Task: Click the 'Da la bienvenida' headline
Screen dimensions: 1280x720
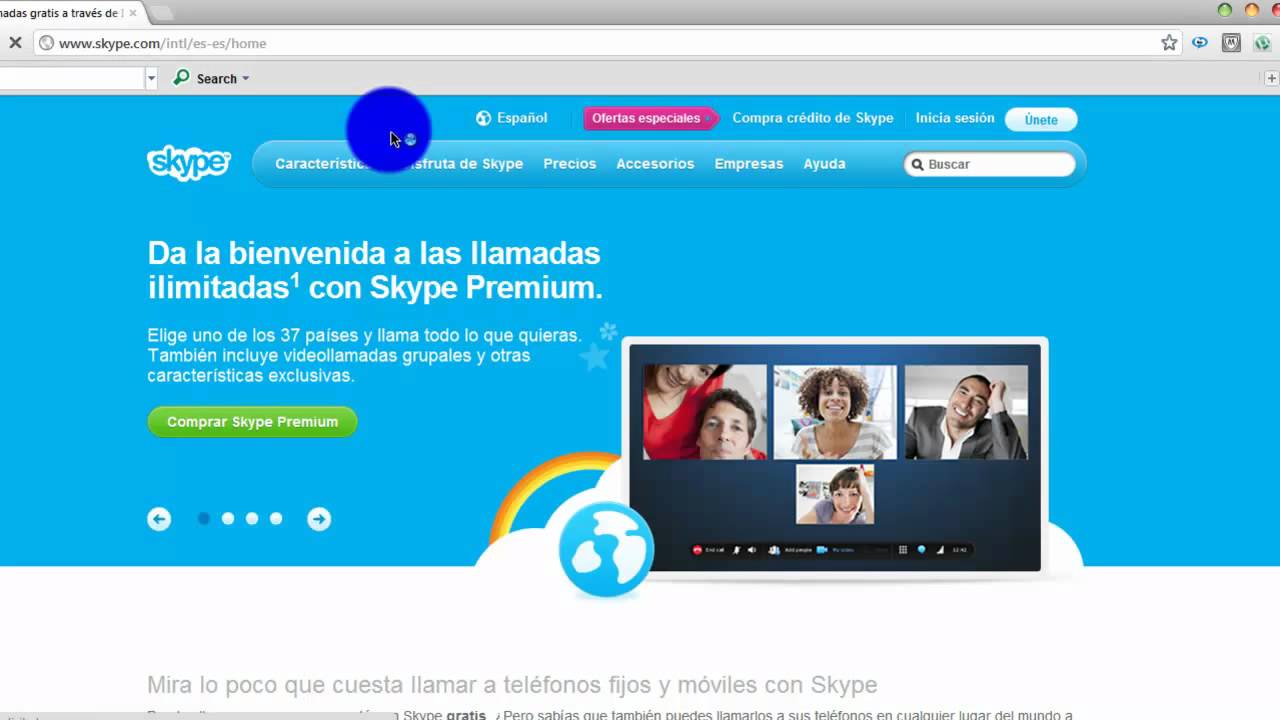Action: pyautogui.click(x=375, y=270)
